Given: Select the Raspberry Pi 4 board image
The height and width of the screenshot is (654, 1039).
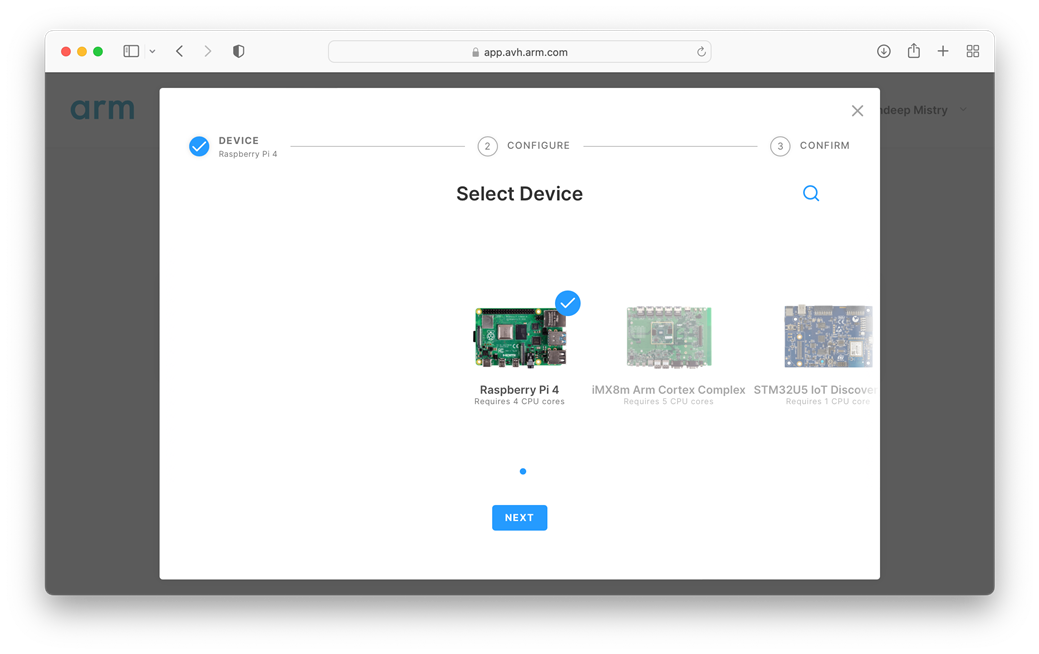Looking at the screenshot, I should tap(520, 337).
